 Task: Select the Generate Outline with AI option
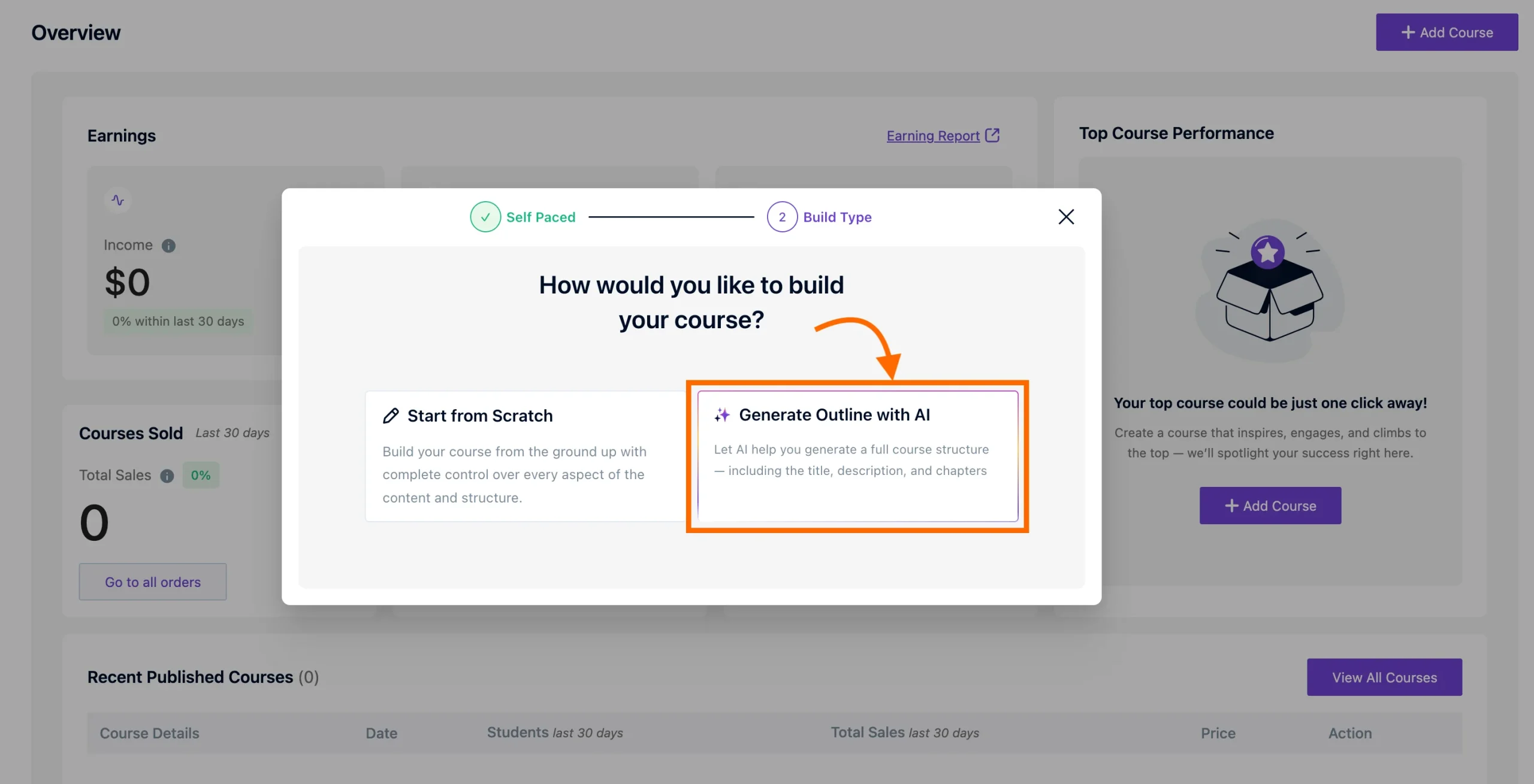tap(857, 455)
